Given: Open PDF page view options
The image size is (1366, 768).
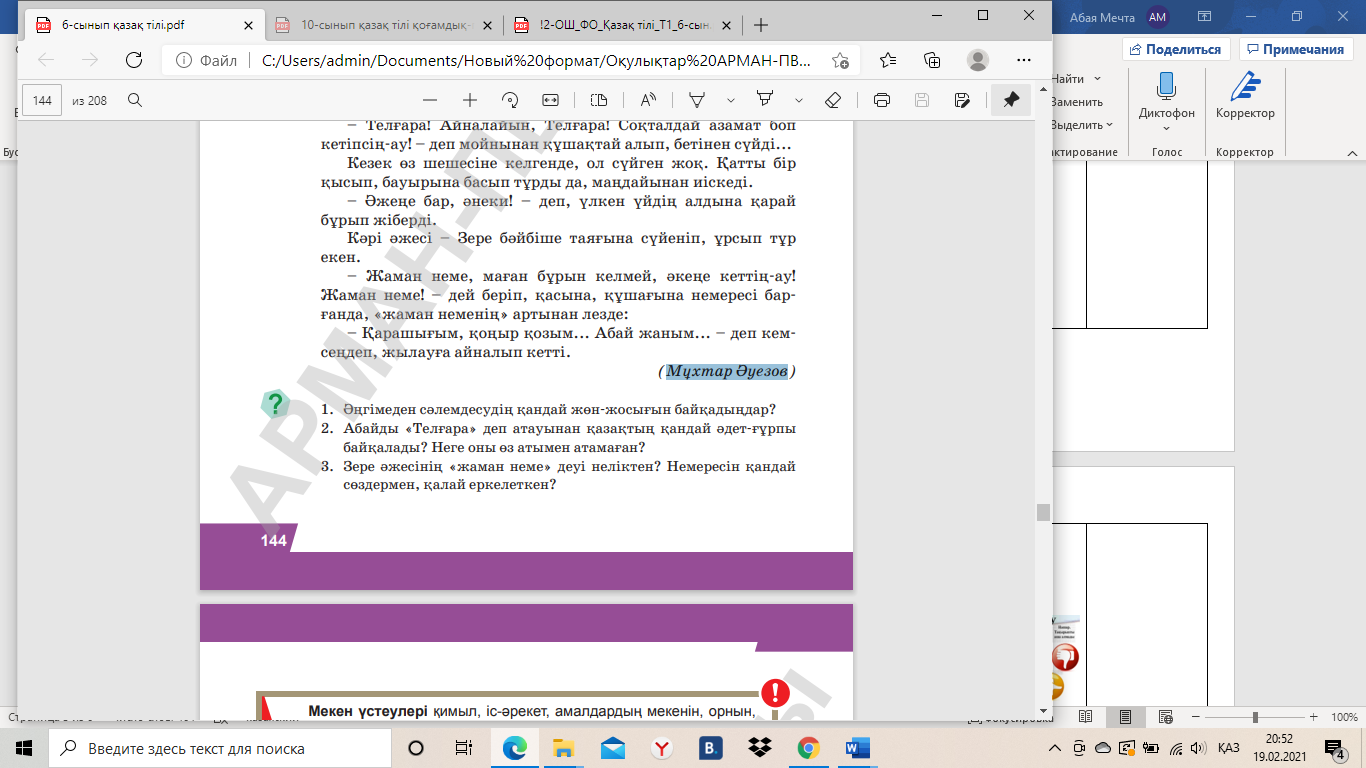Looking at the screenshot, I should pyautogui.click(x=599, y=100).
